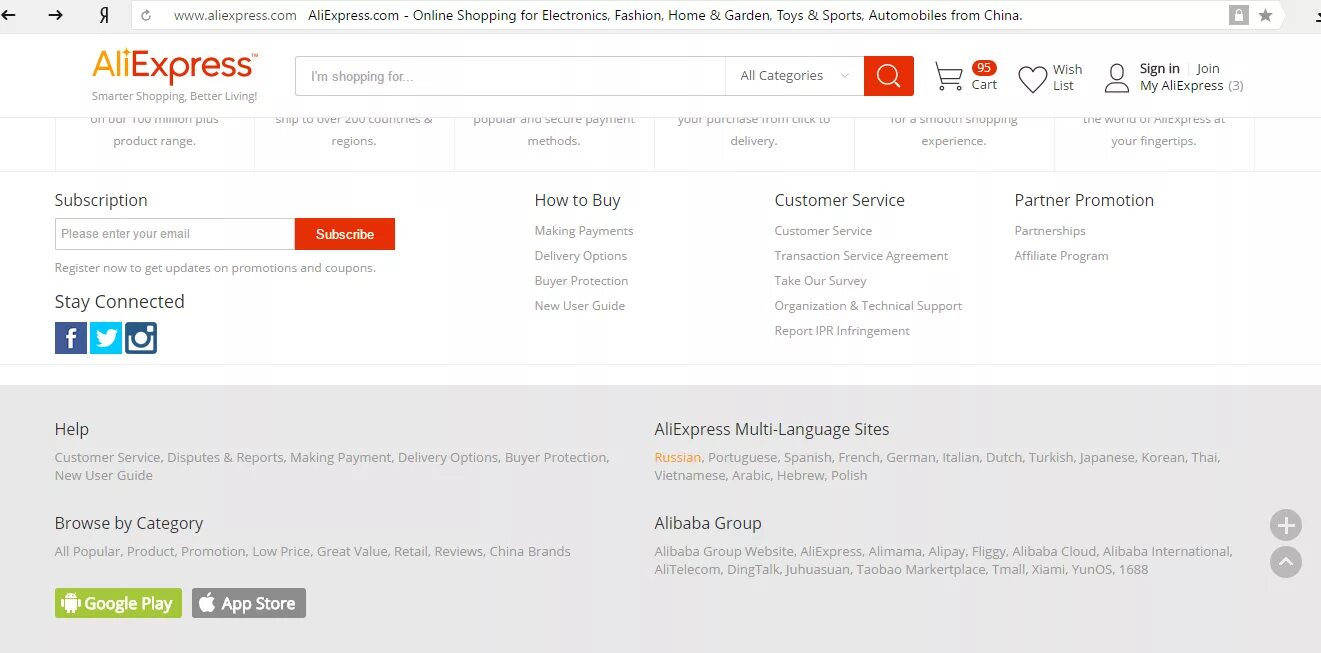Select the Russian language site
The height and width of the screenshot is (653, 1321).
point(678,457)
